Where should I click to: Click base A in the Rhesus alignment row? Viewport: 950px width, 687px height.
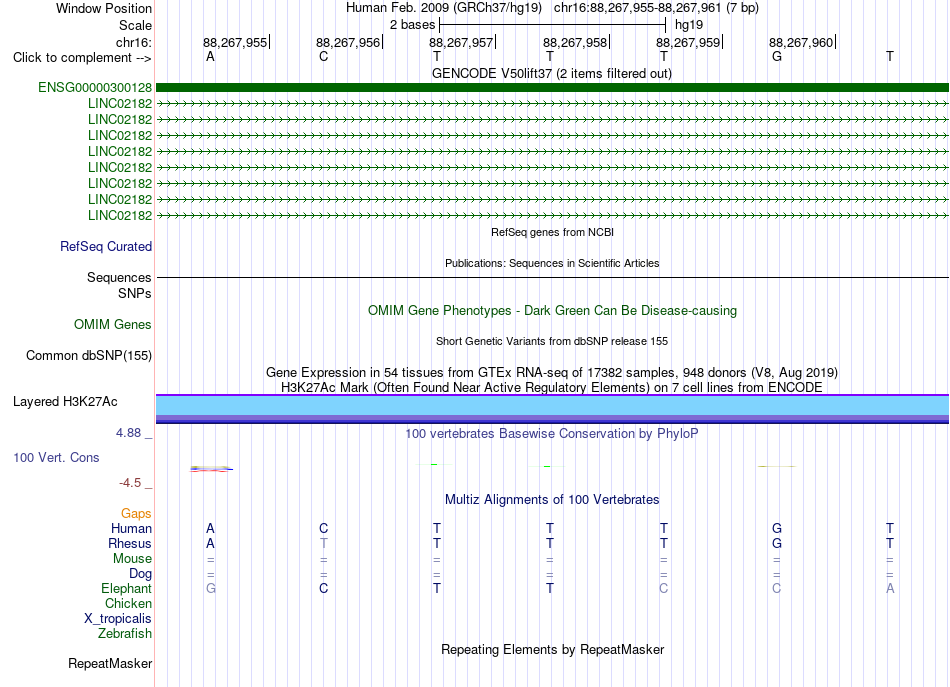coord(210,543)
